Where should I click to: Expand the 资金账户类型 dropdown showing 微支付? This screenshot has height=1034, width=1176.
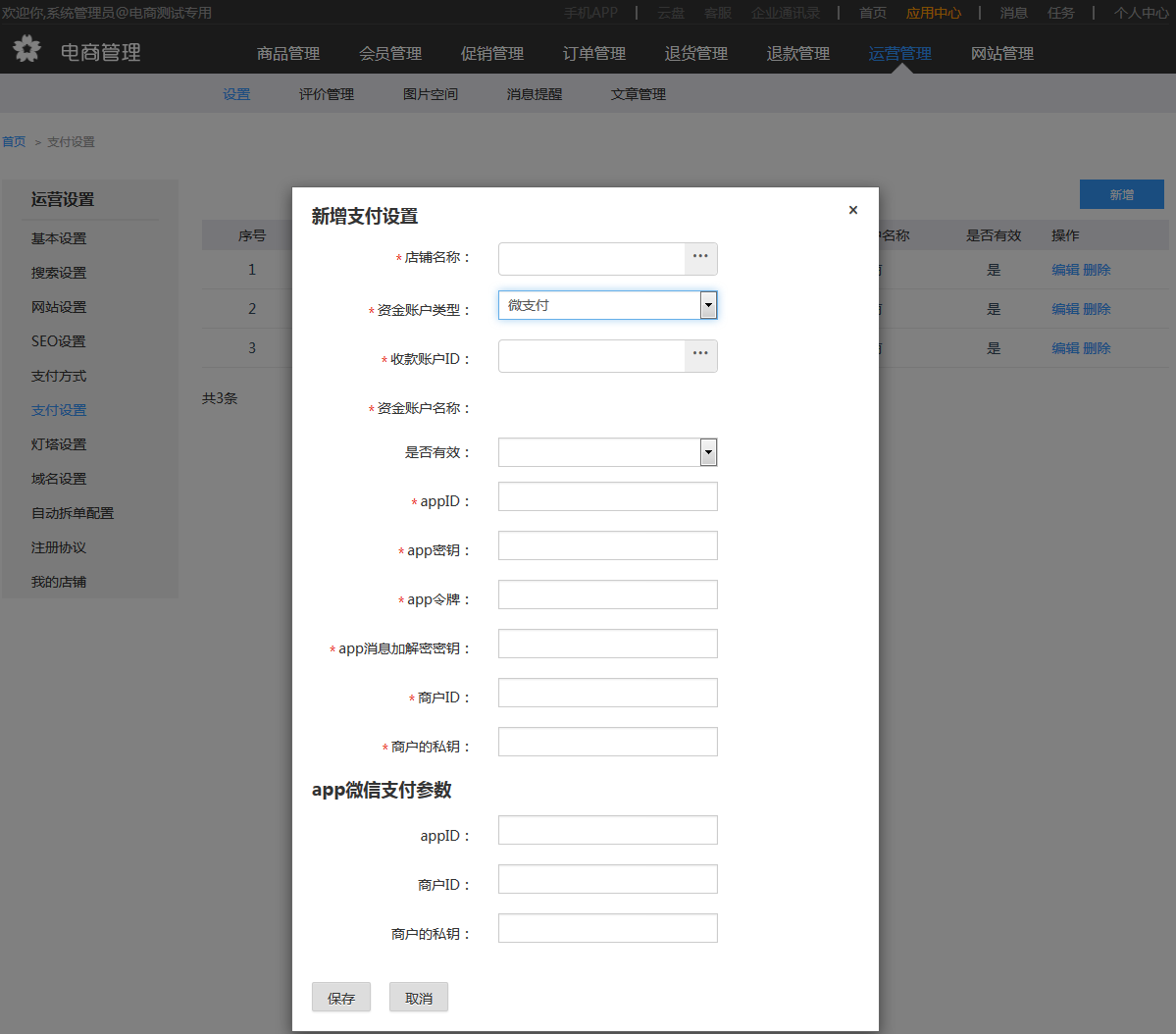708,305
